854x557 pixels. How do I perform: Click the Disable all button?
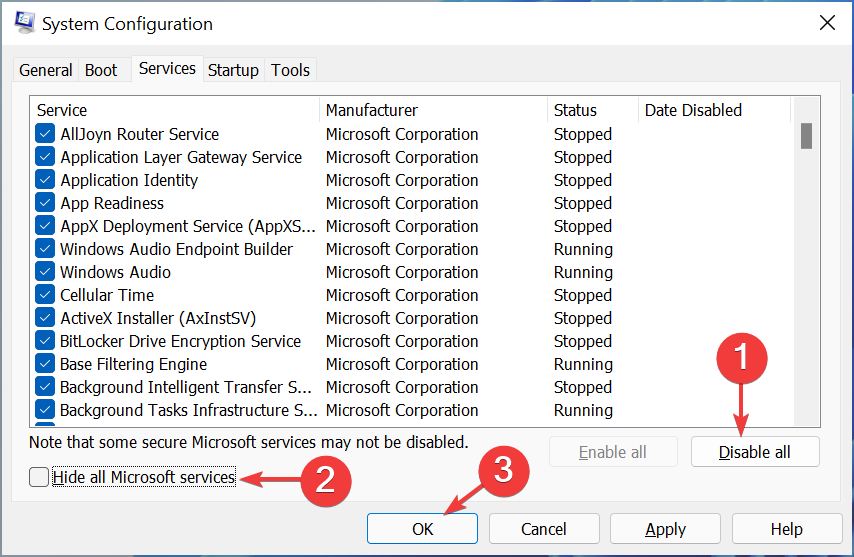[755, 452]
